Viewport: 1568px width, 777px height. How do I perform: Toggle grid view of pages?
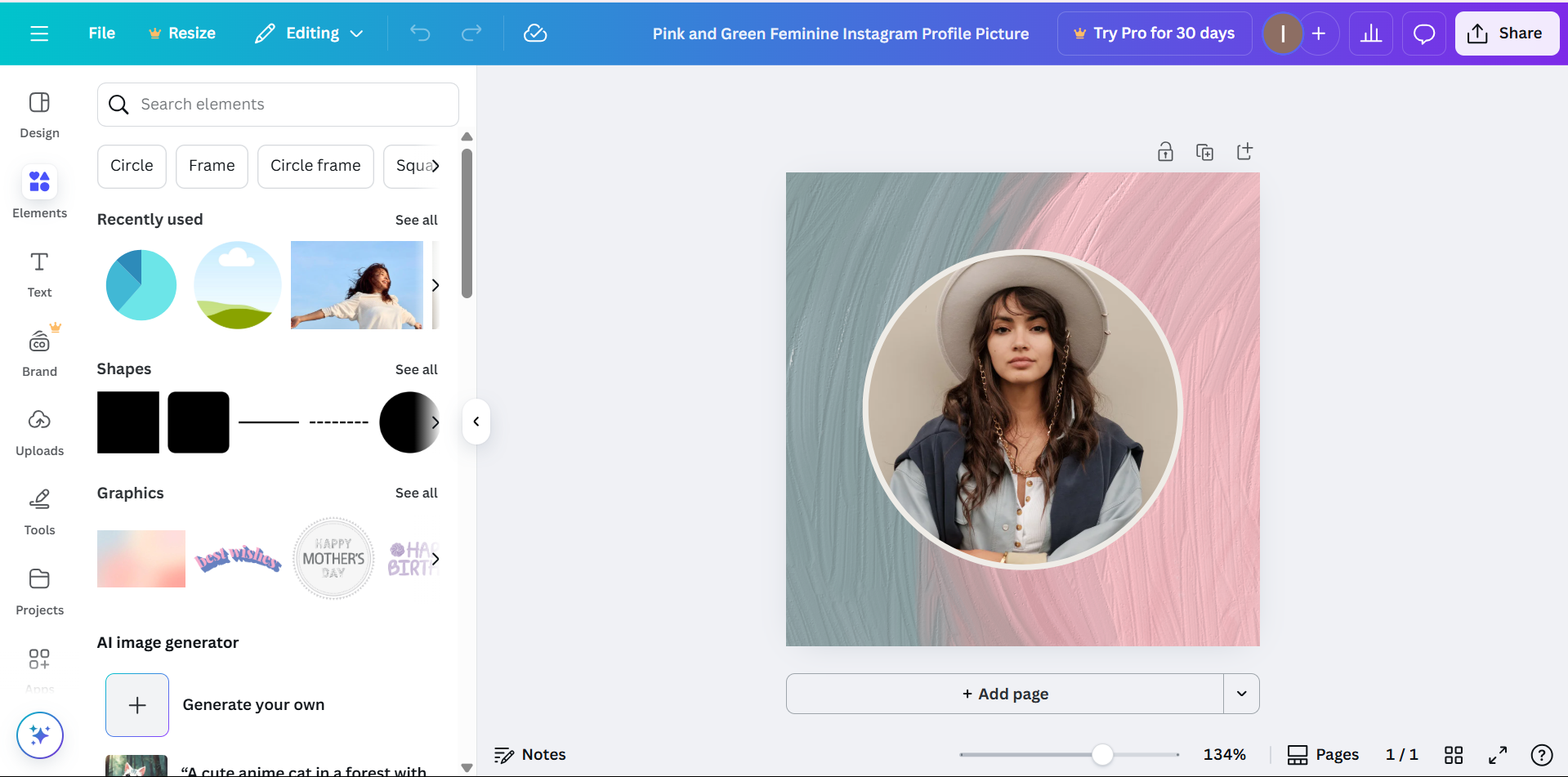1454,754
